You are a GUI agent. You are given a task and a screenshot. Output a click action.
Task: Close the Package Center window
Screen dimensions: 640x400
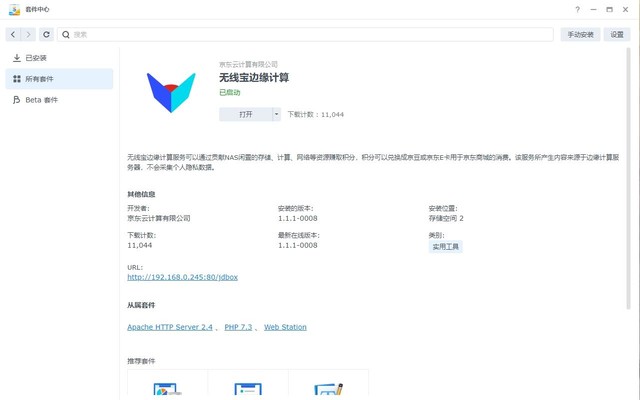click(x=625, y=9)
